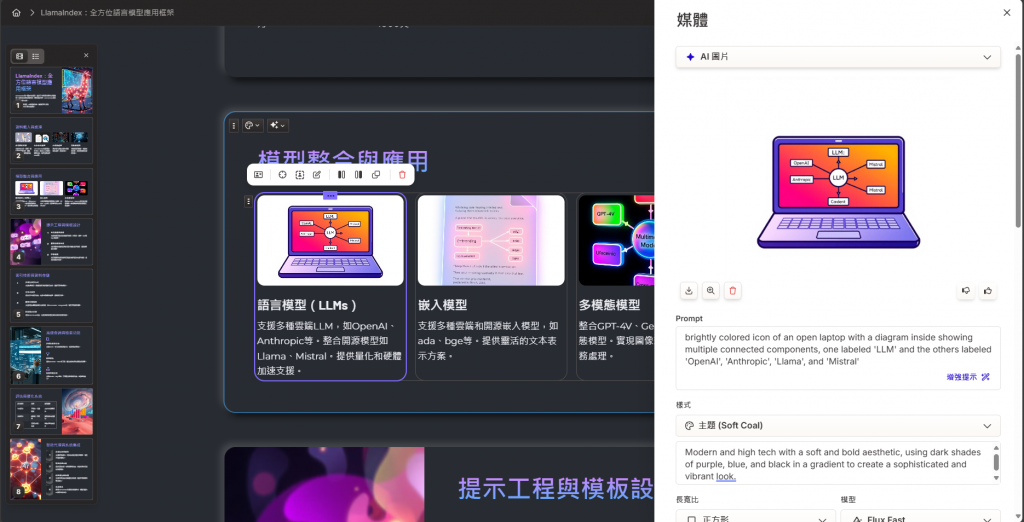The height and width of the screenshot is (522, 1024).
Task: Click the LlamaIndex breadcrumb title
Action: 107,12
